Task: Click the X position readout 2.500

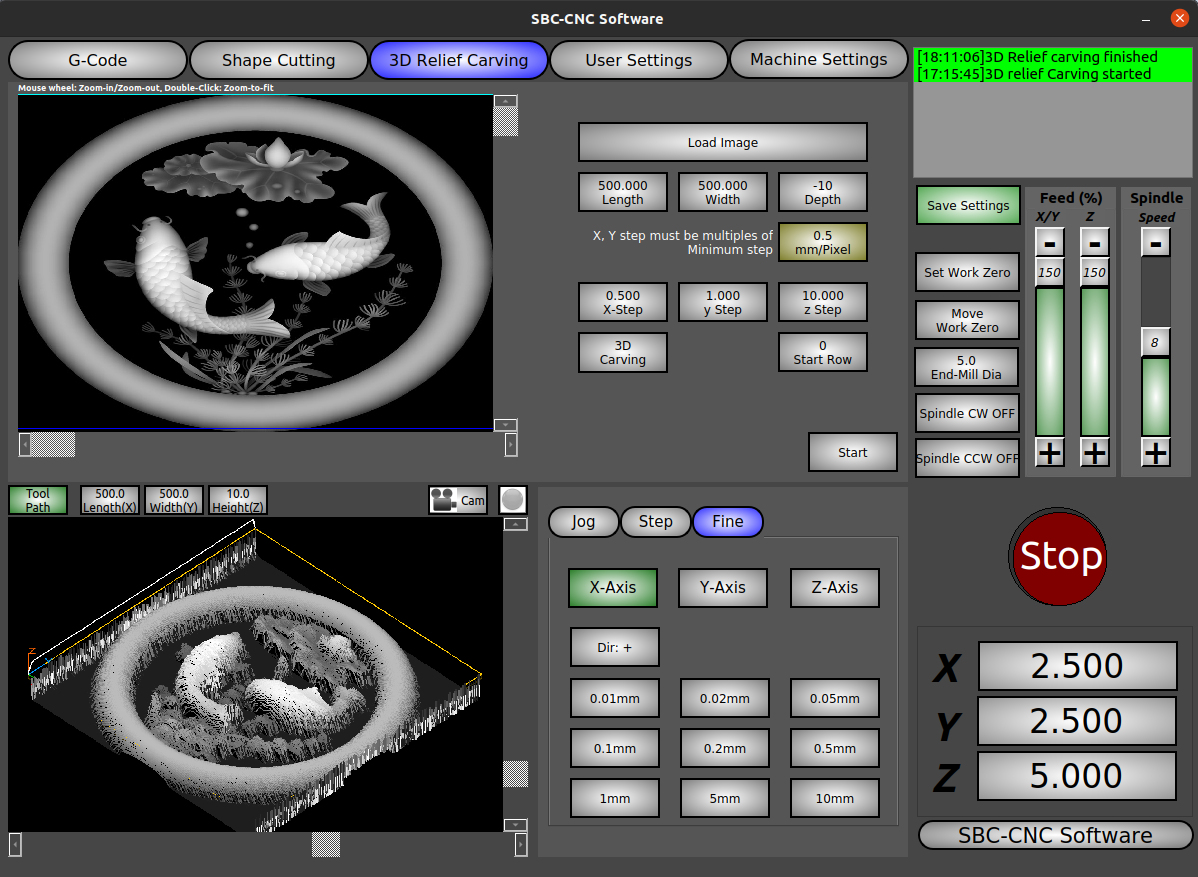Action: tap(1077, 666)
